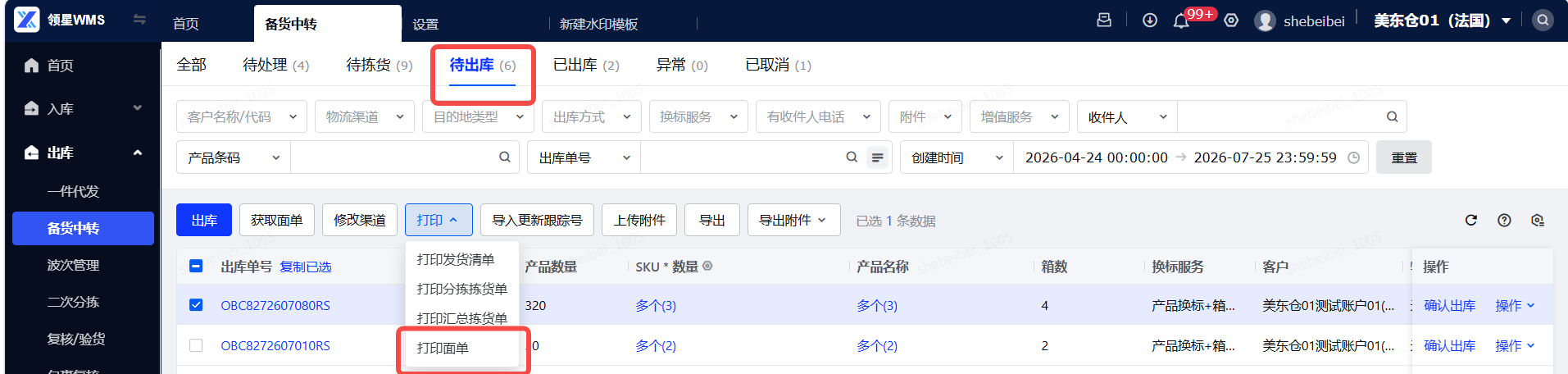
Task: Expand the 导出附件 dropdown button
Action: (794, 220)
